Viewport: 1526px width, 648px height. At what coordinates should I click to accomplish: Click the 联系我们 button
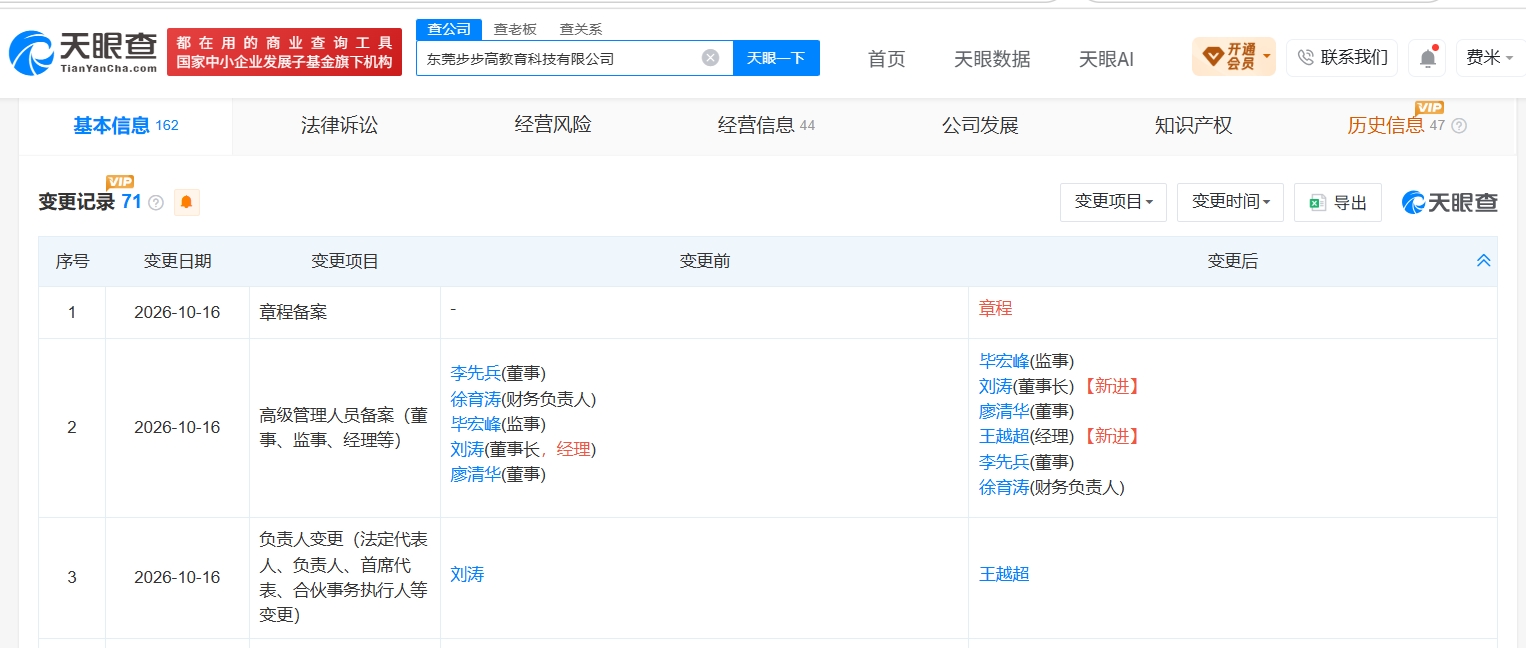(1342, 57)
